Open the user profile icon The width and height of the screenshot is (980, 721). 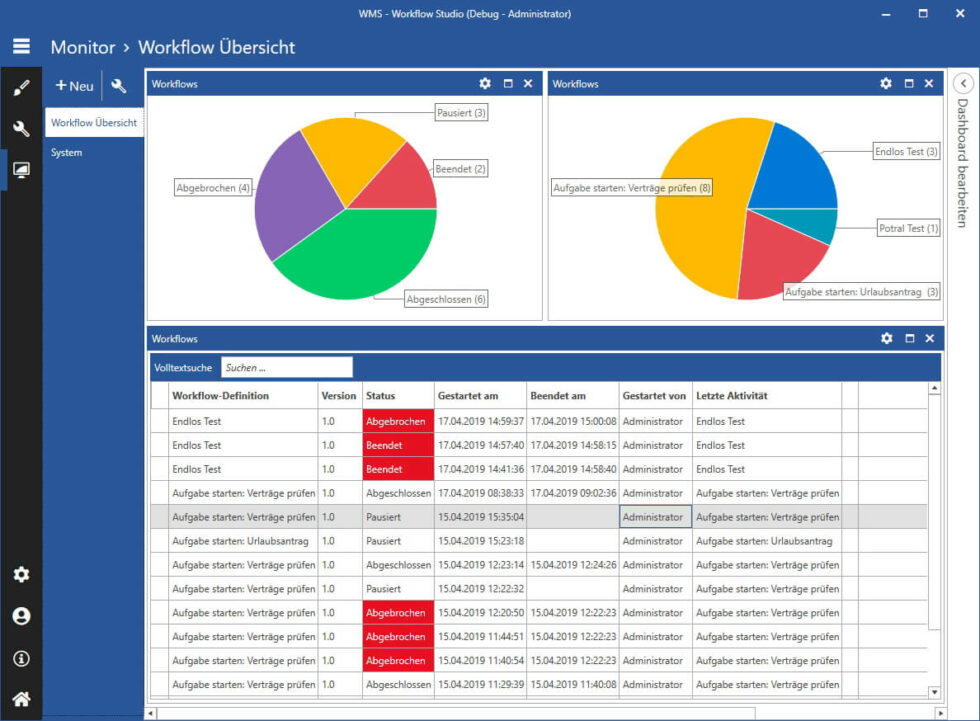click(x=22, y=617)
